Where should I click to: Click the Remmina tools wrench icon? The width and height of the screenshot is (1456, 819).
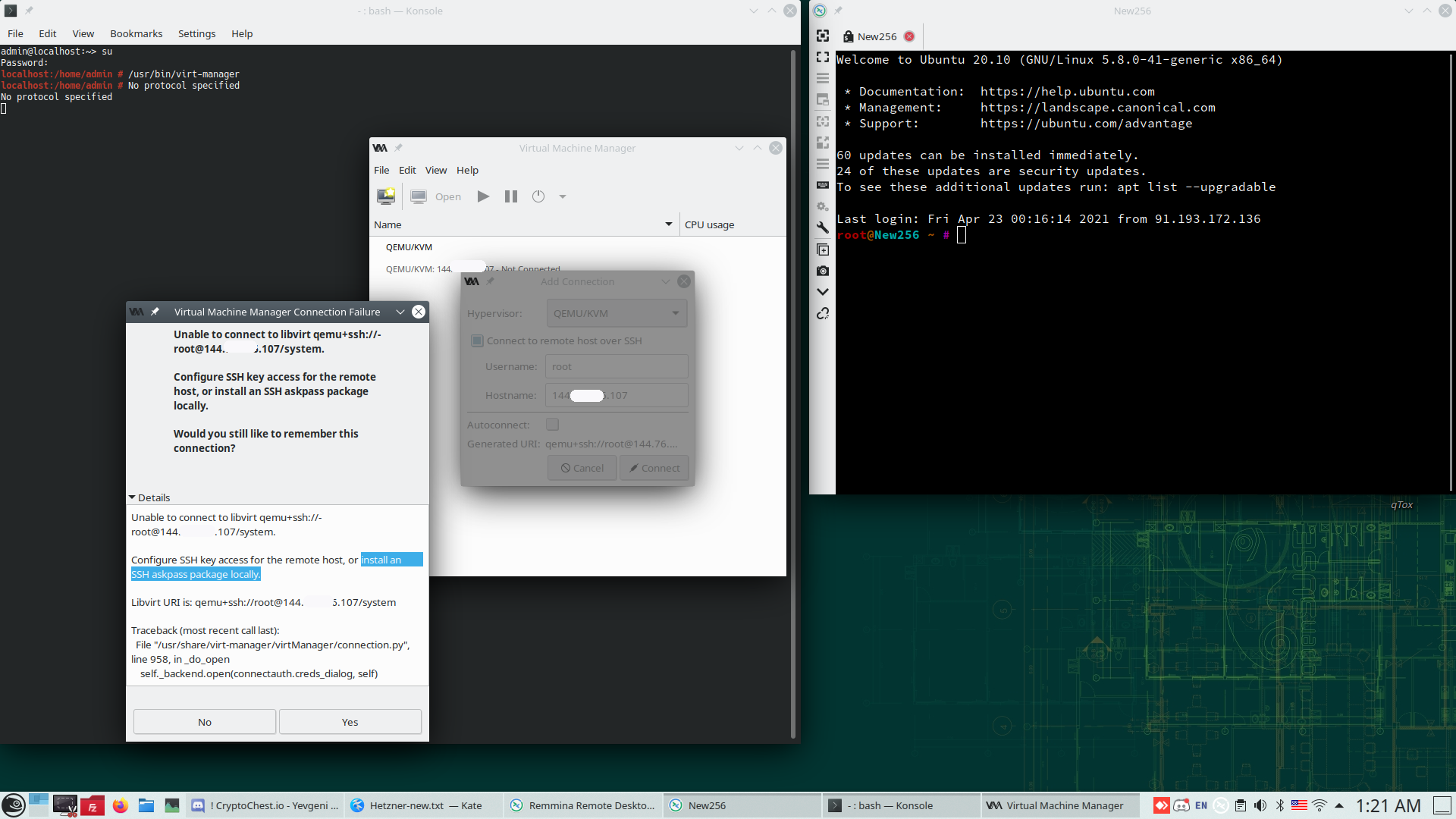pyautogui.click(x=823, y=227)
